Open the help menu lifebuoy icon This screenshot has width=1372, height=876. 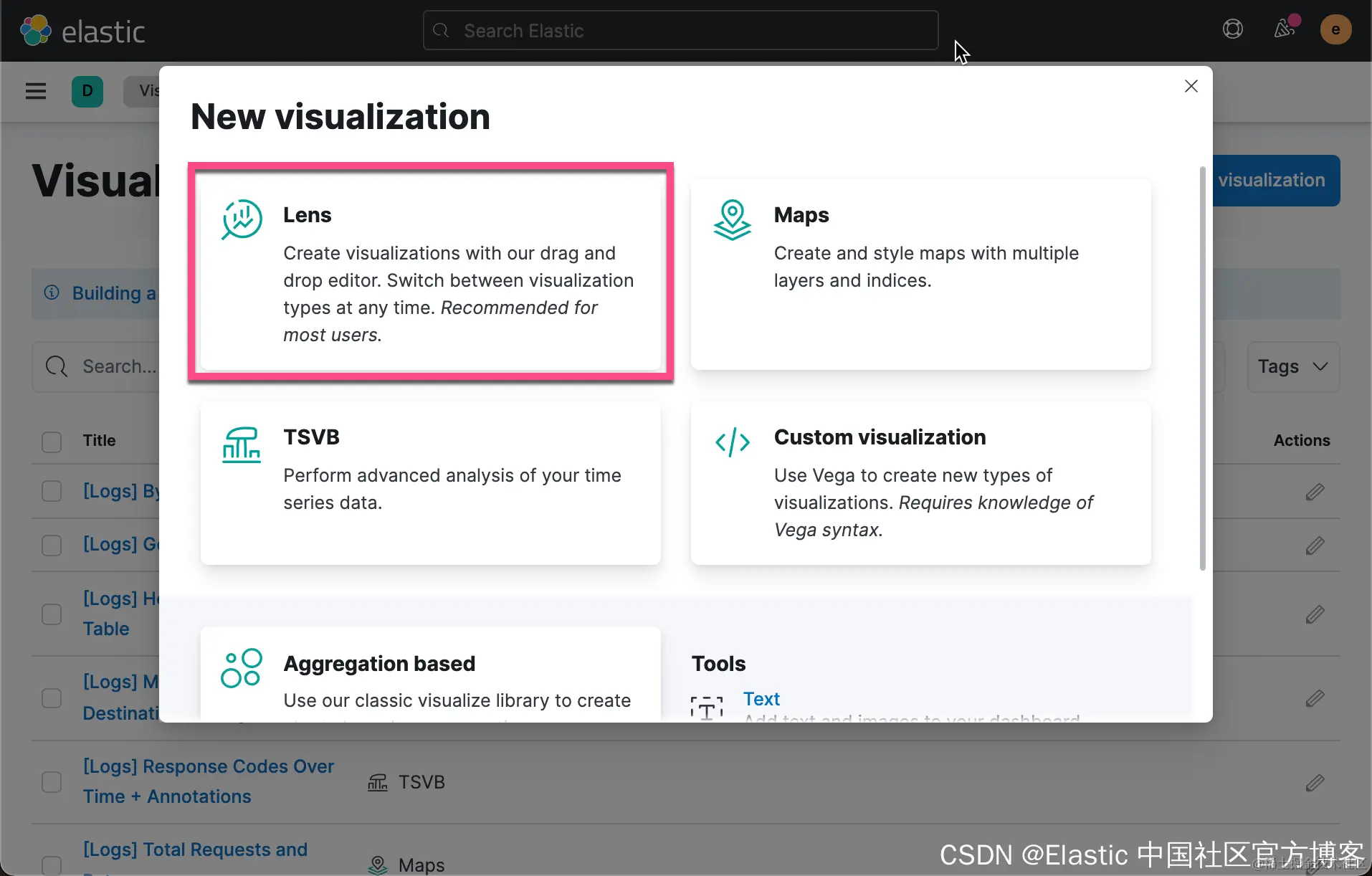pyautogui.click(x=1233, y=29)
